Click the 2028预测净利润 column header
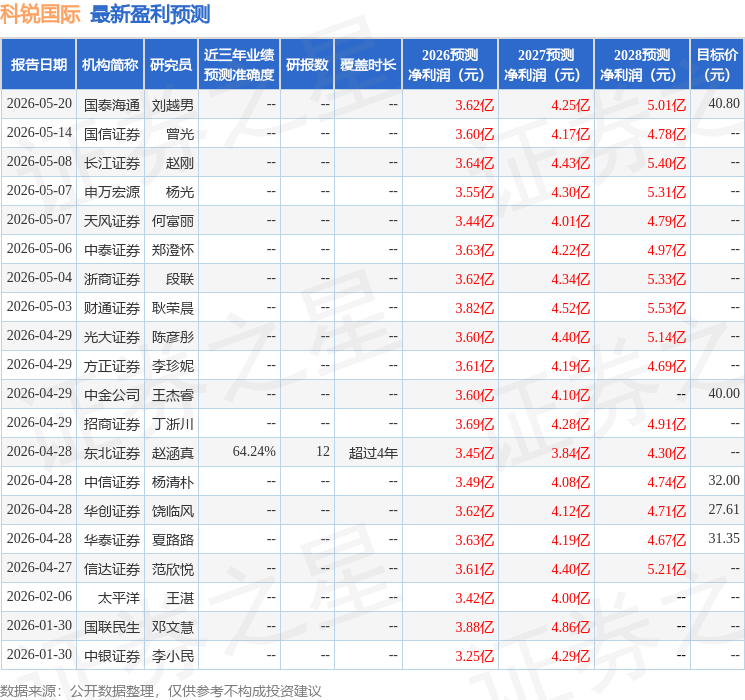This screenshot has width=745, height=700. pyautogui.click(x=642, y=65)
